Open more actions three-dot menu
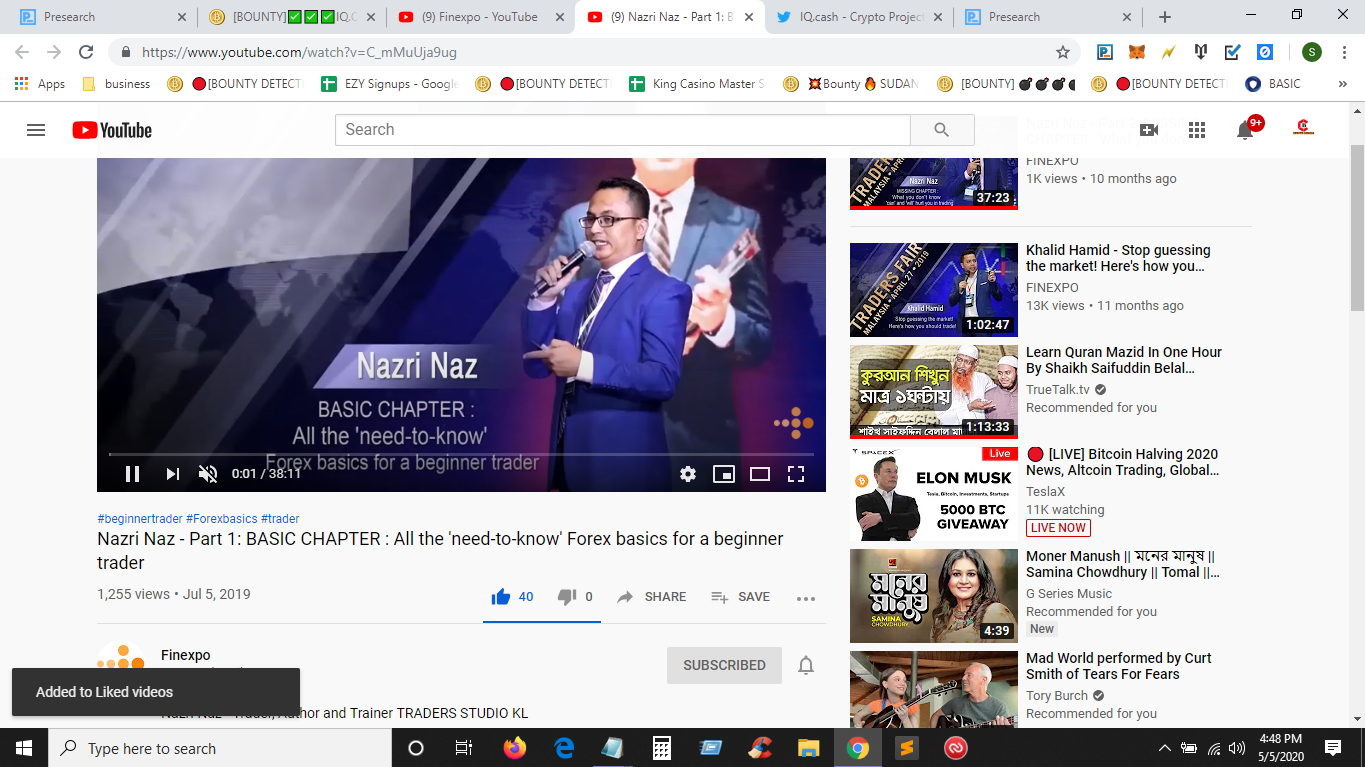The width and height of the screenshot is (1365, 767). [x=806, y=598]
